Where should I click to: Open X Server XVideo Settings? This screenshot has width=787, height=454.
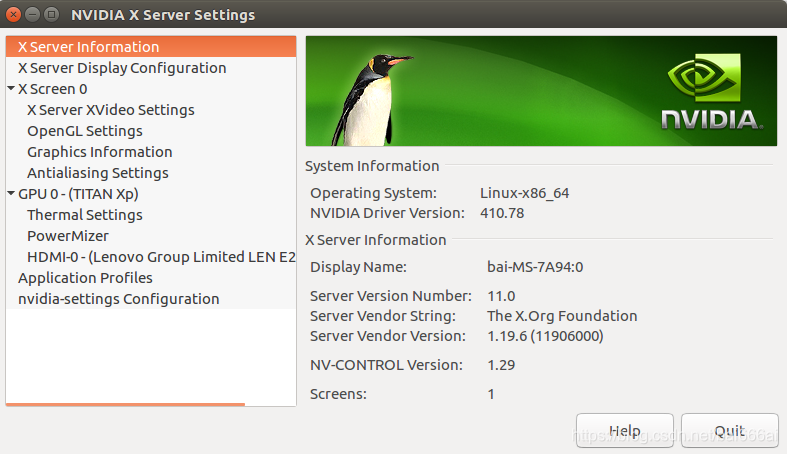pyautogui.click(x=151, y=110)
